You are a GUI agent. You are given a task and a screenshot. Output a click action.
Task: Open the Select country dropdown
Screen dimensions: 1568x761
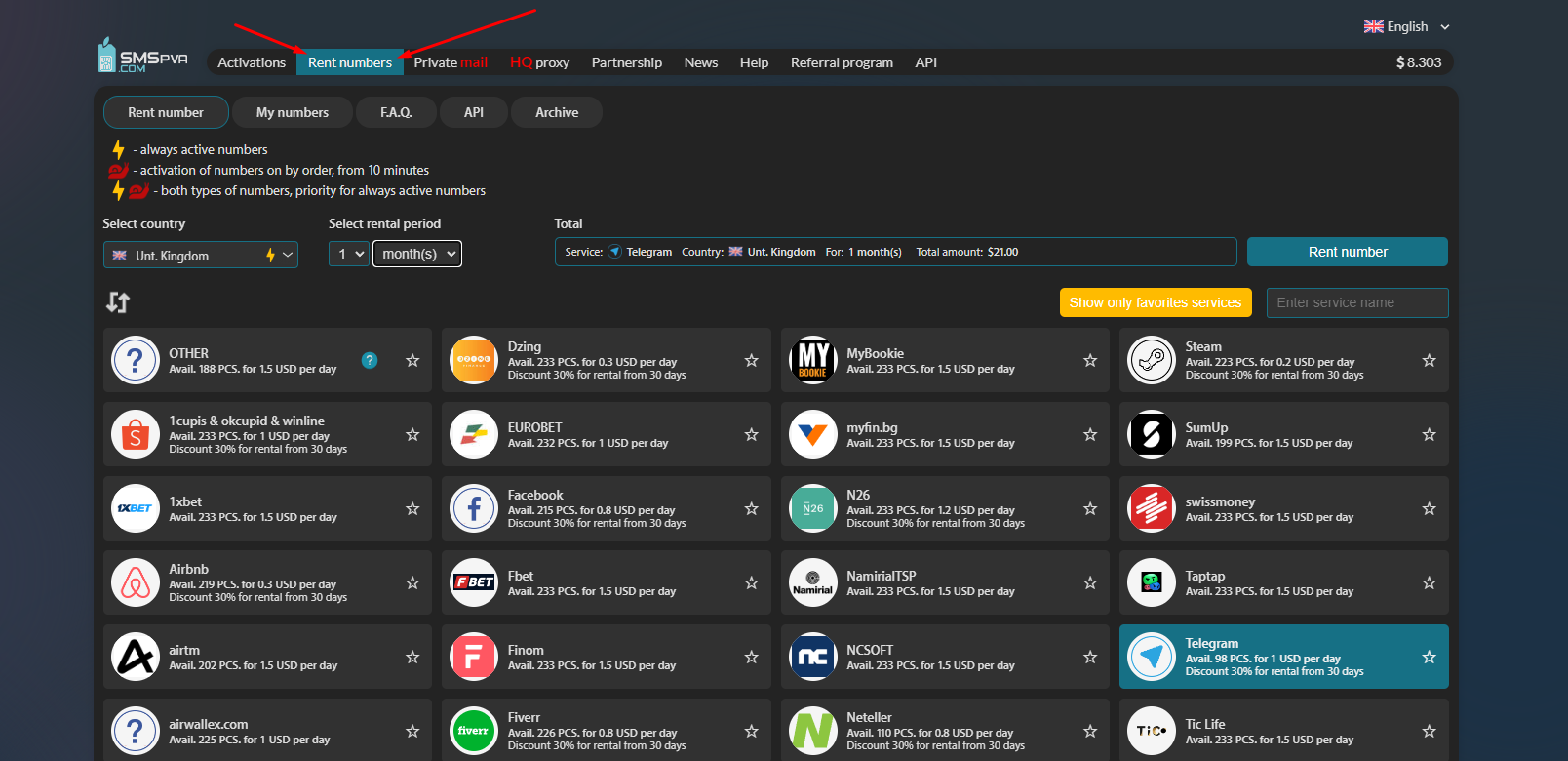(201, 255)
